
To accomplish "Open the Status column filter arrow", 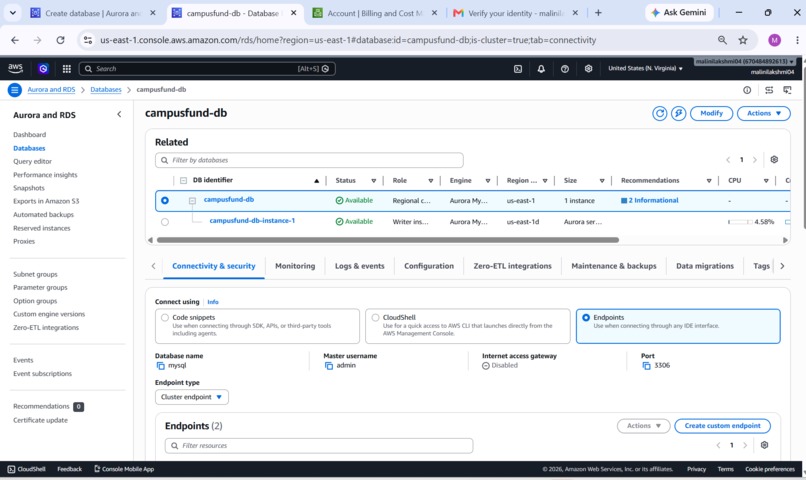I will point(374,180).
